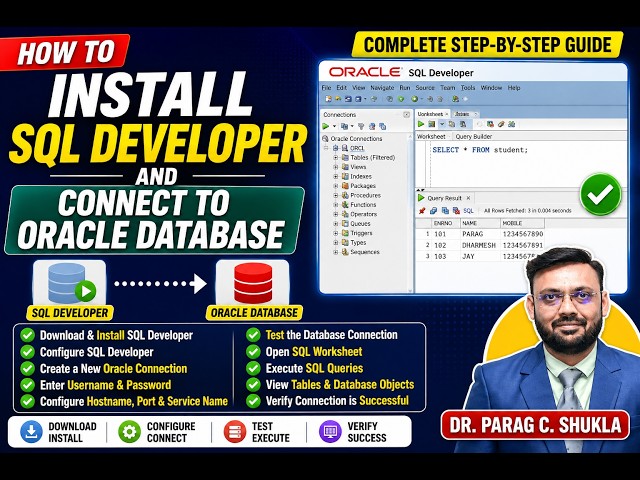Click the Open folder icon in the main toolbar
The width and height of the screenshot is (640, 480).
pyautogui.click(x=338, y=99)
